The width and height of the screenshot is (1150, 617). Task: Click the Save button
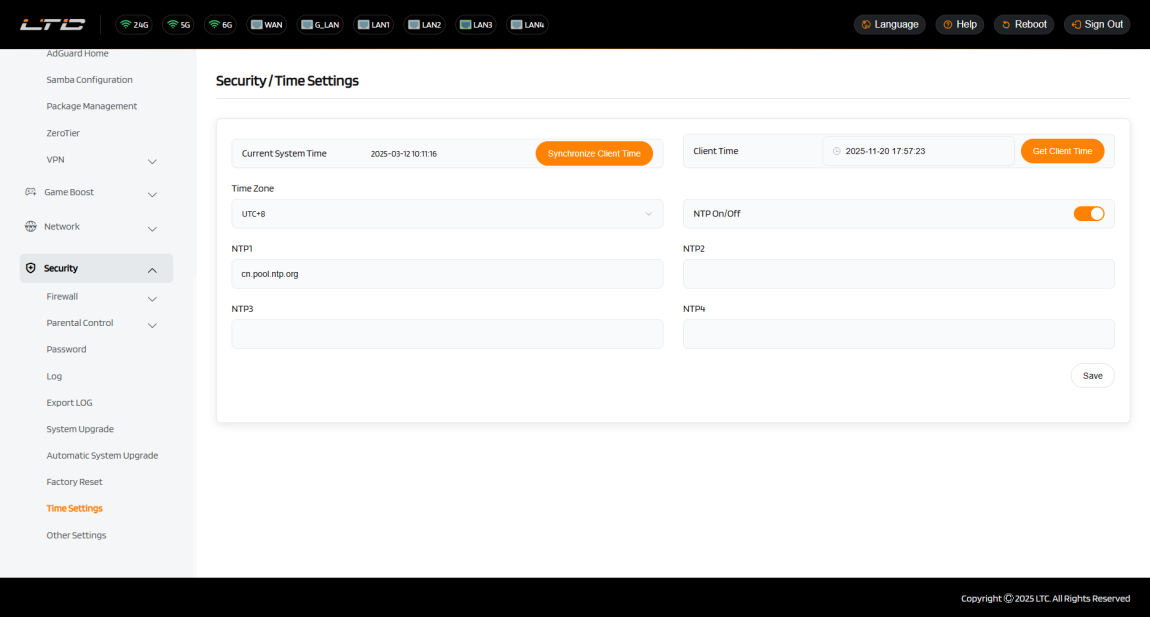(x=1092, y=375)
